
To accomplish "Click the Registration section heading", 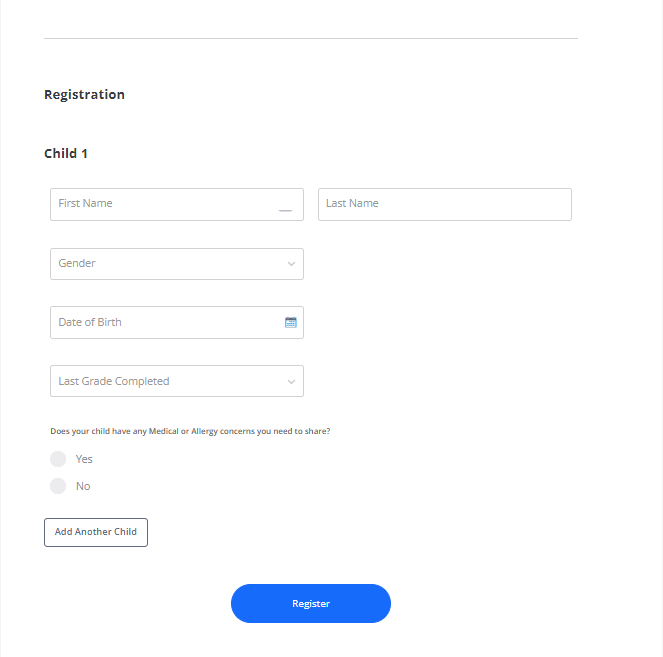I will 84,95.
